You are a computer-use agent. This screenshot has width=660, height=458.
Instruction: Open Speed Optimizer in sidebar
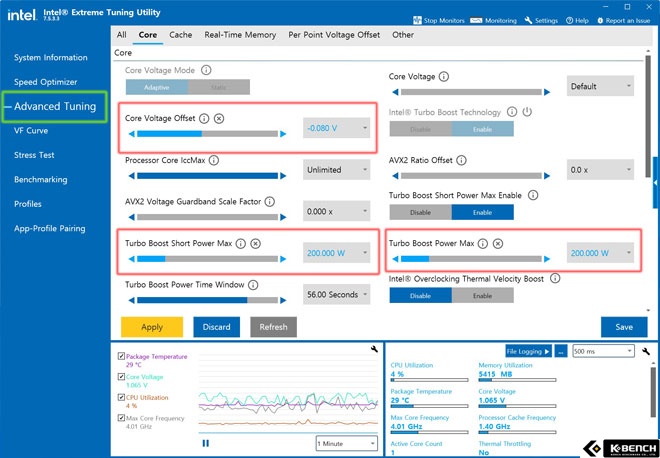(45, 82)
